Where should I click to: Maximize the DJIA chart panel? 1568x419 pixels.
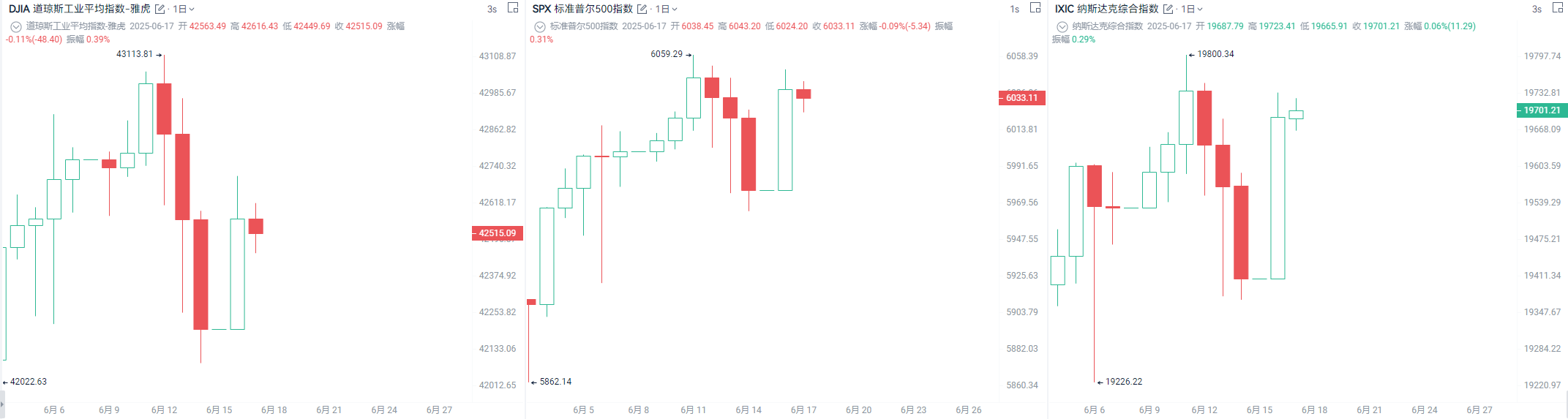[x=513, y=8]
